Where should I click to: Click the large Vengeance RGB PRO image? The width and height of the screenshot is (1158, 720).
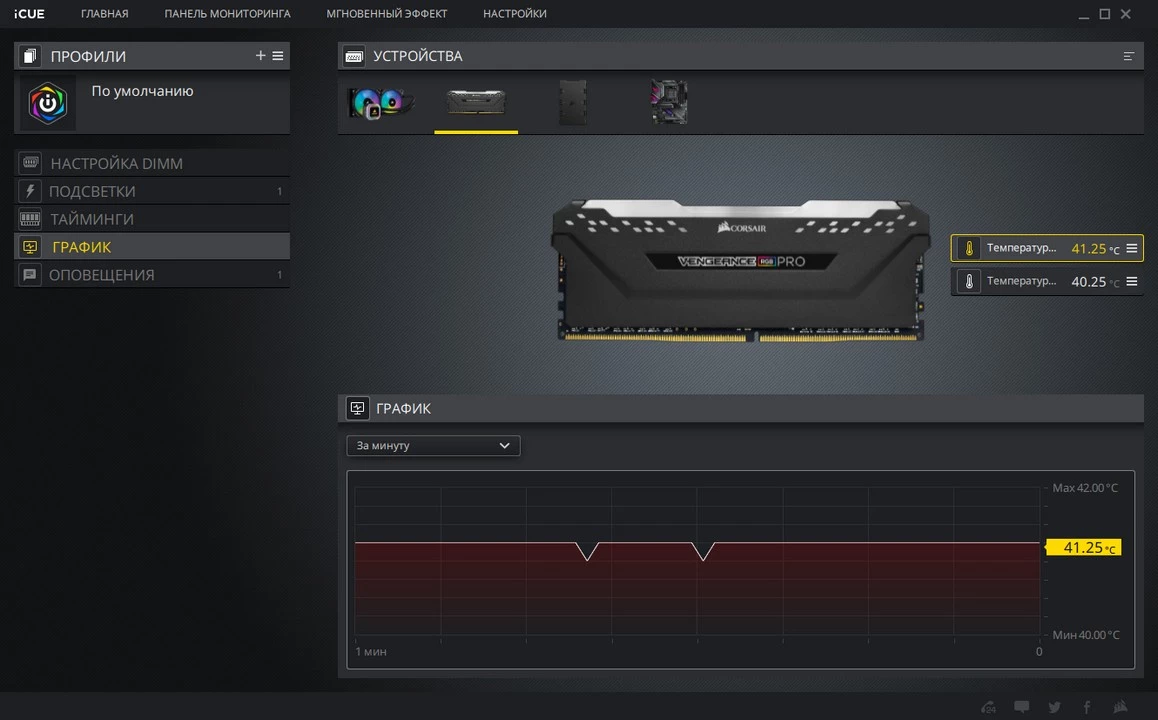point(741,270)
